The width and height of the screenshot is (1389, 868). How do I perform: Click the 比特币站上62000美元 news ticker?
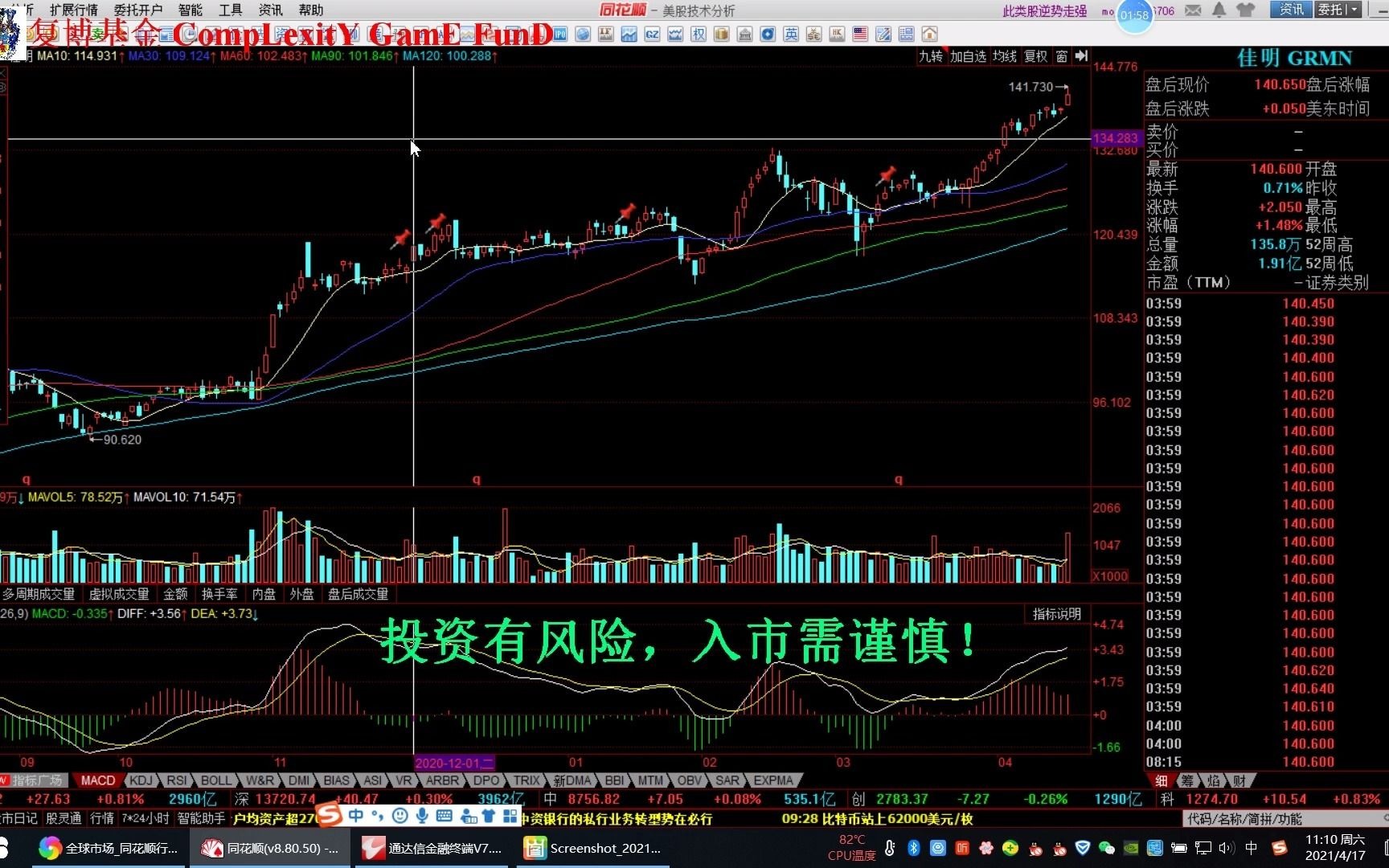tap(877, 818)
